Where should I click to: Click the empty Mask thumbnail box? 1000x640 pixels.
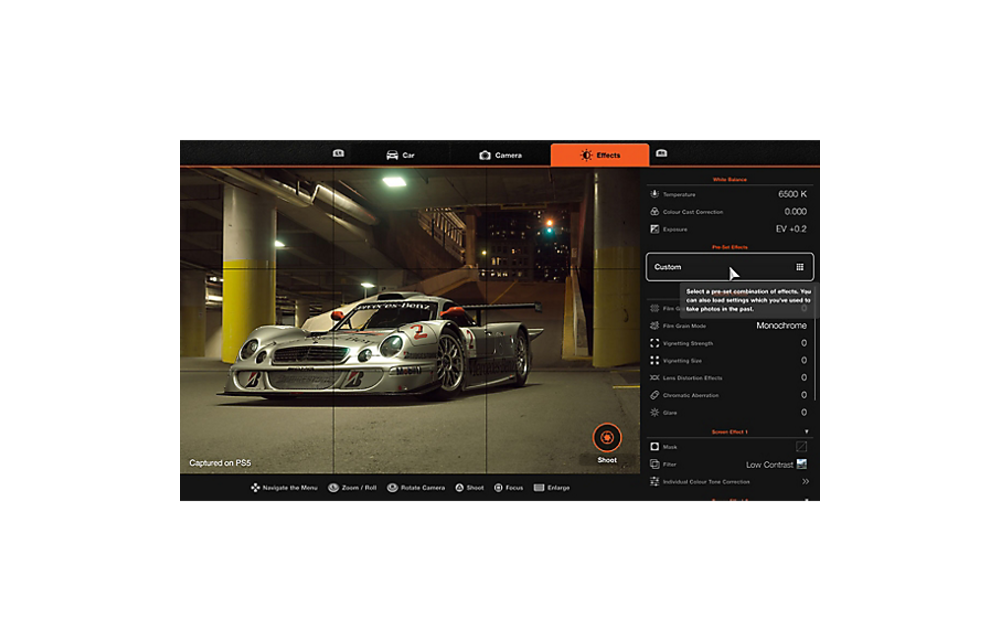click(x=802, y=447)
